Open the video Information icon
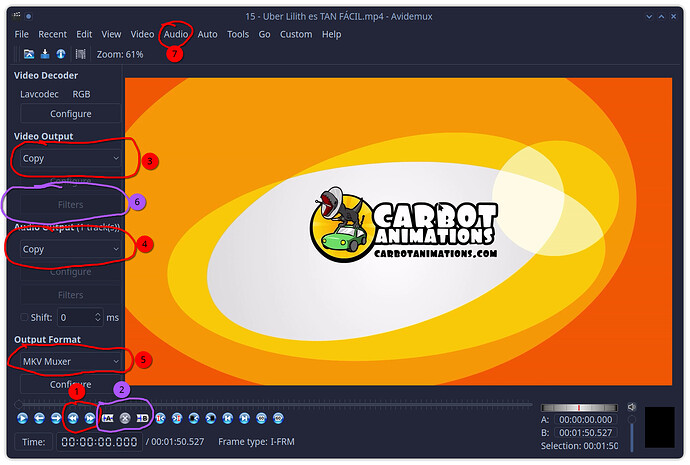The image size is (690, 465). pos(61,54)
